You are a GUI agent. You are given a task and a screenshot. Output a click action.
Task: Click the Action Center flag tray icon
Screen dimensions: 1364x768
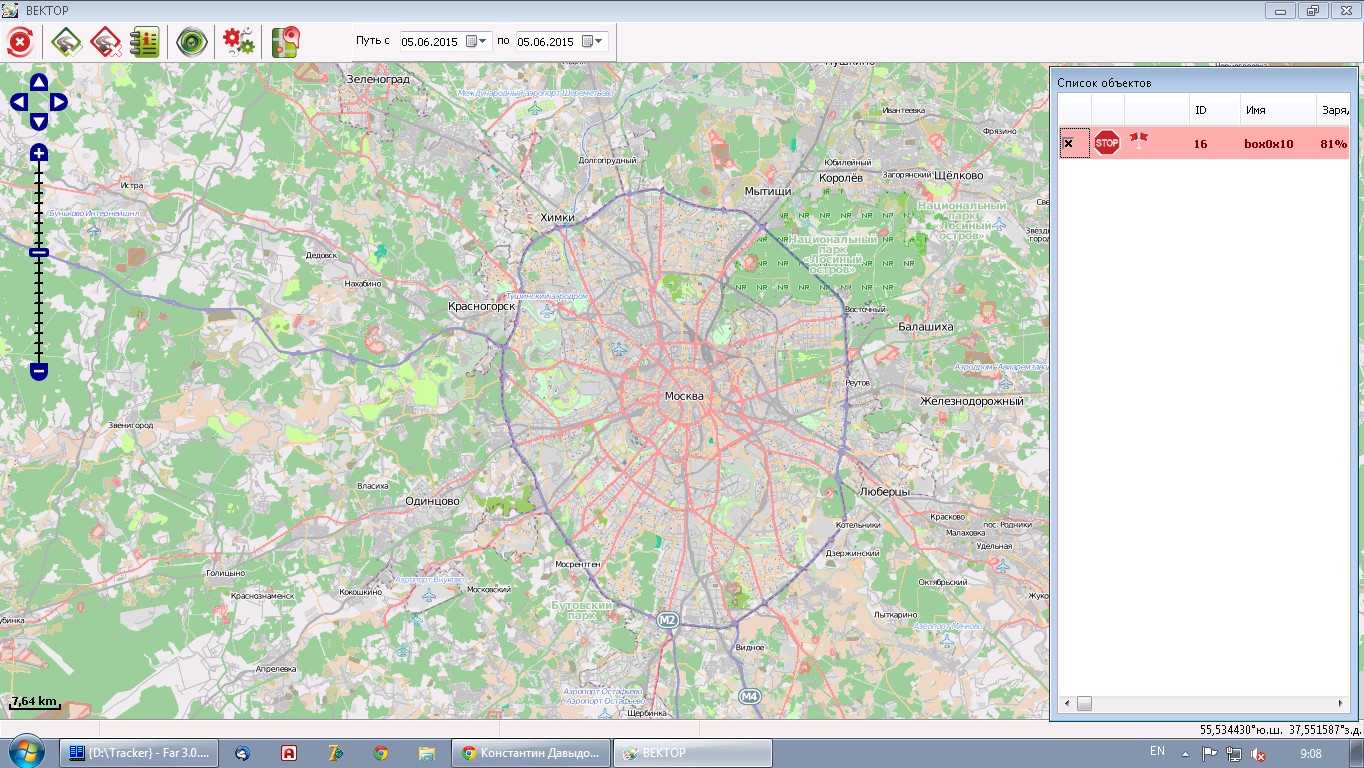pos(1209,754)
